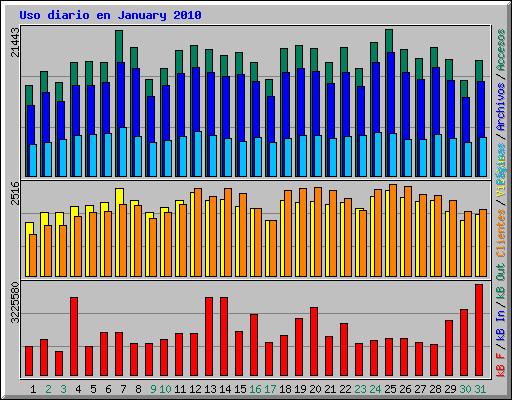This screenshot has width=512, height=400.
Task: Click day label 21 on x-axis
Action: coord(330,389)
